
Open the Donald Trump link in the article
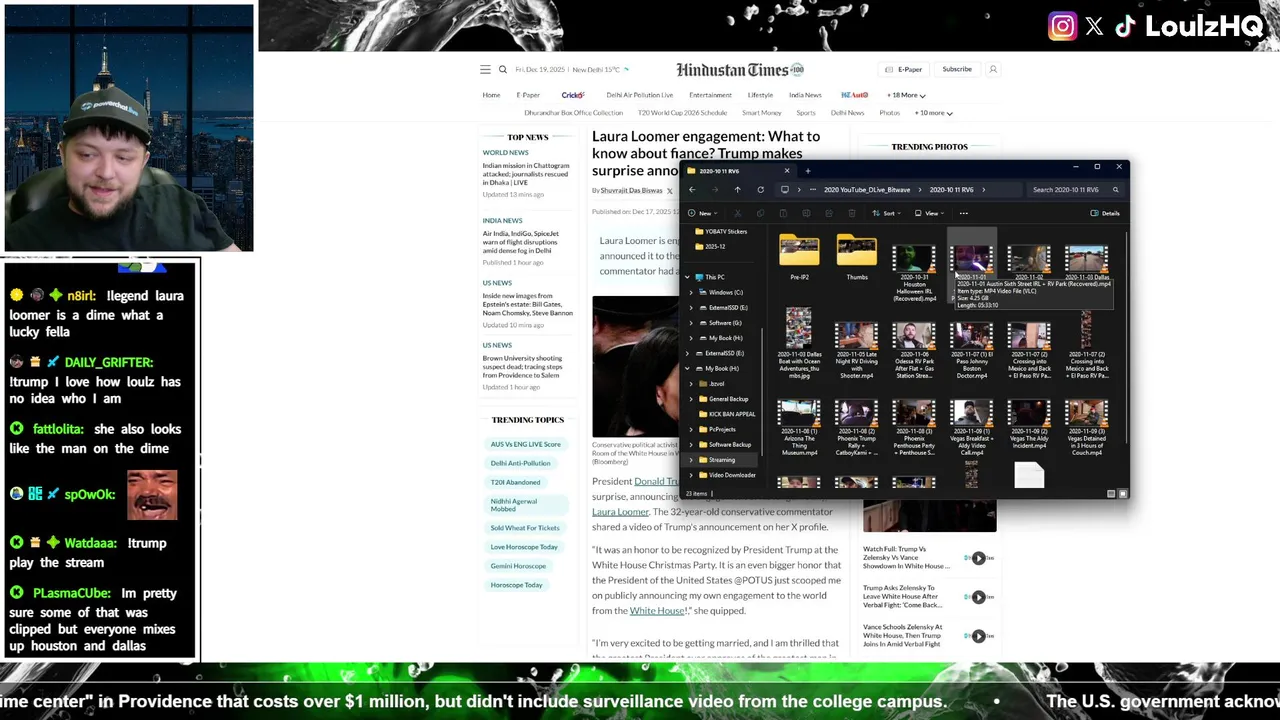657,481
